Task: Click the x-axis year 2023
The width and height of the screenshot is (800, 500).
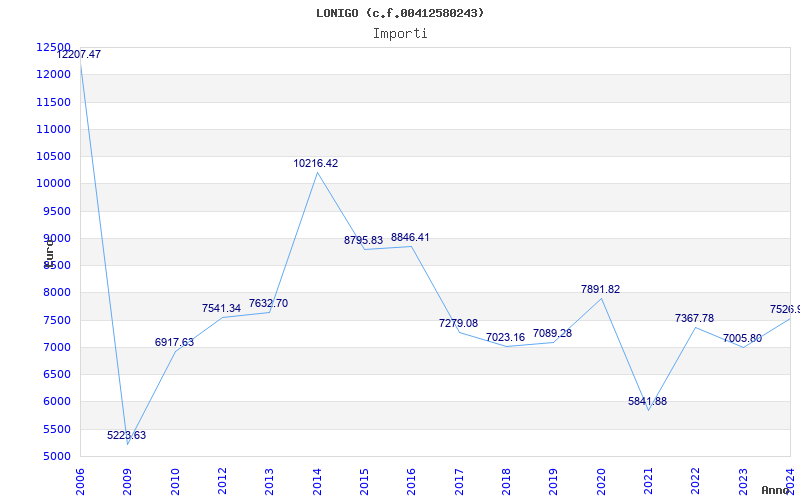Action: click(743, 481)
